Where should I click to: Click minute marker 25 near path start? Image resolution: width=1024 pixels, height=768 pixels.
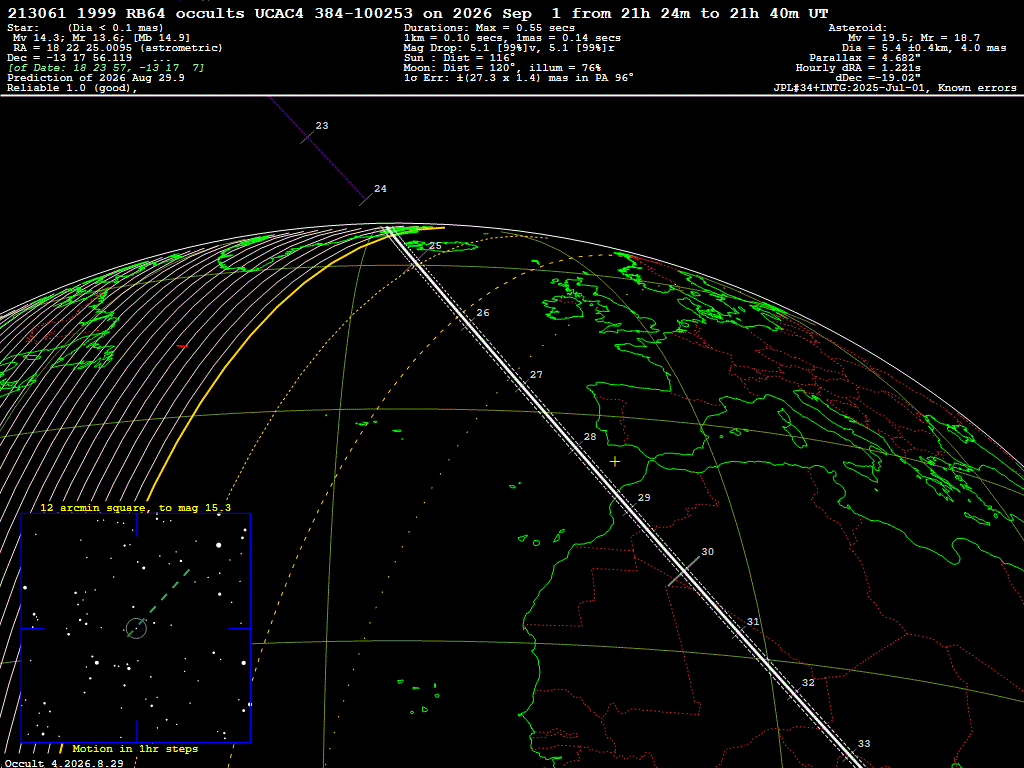click(x=435, y=246)
